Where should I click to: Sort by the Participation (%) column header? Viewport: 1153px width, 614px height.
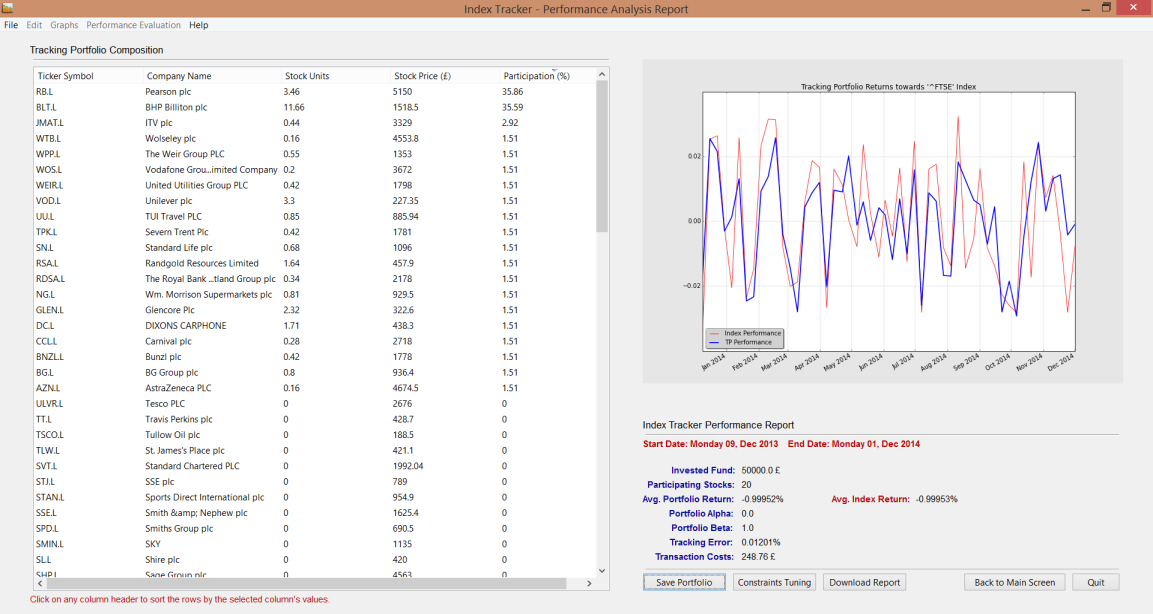click(x=547, y=76)
